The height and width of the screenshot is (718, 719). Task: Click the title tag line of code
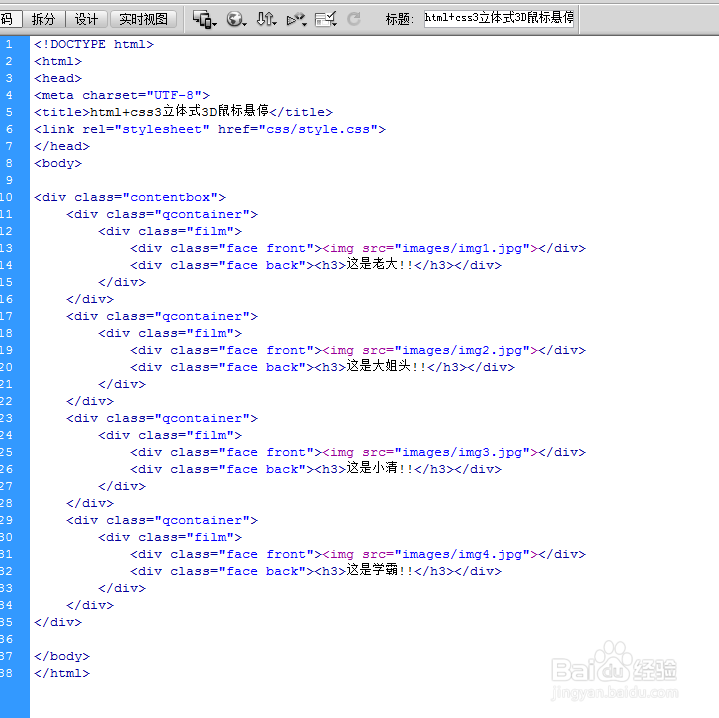183,111
